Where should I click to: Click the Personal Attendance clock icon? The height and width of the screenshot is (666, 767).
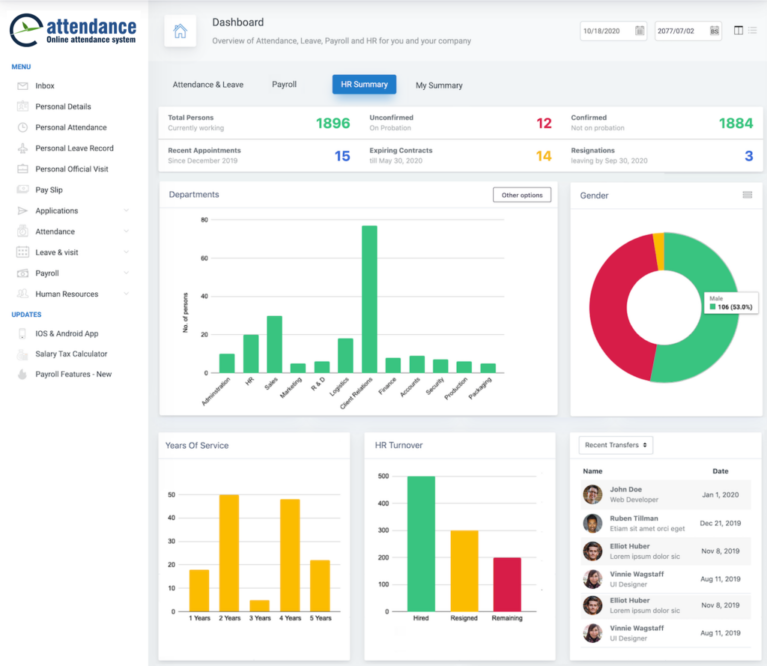tap(23, 128)
